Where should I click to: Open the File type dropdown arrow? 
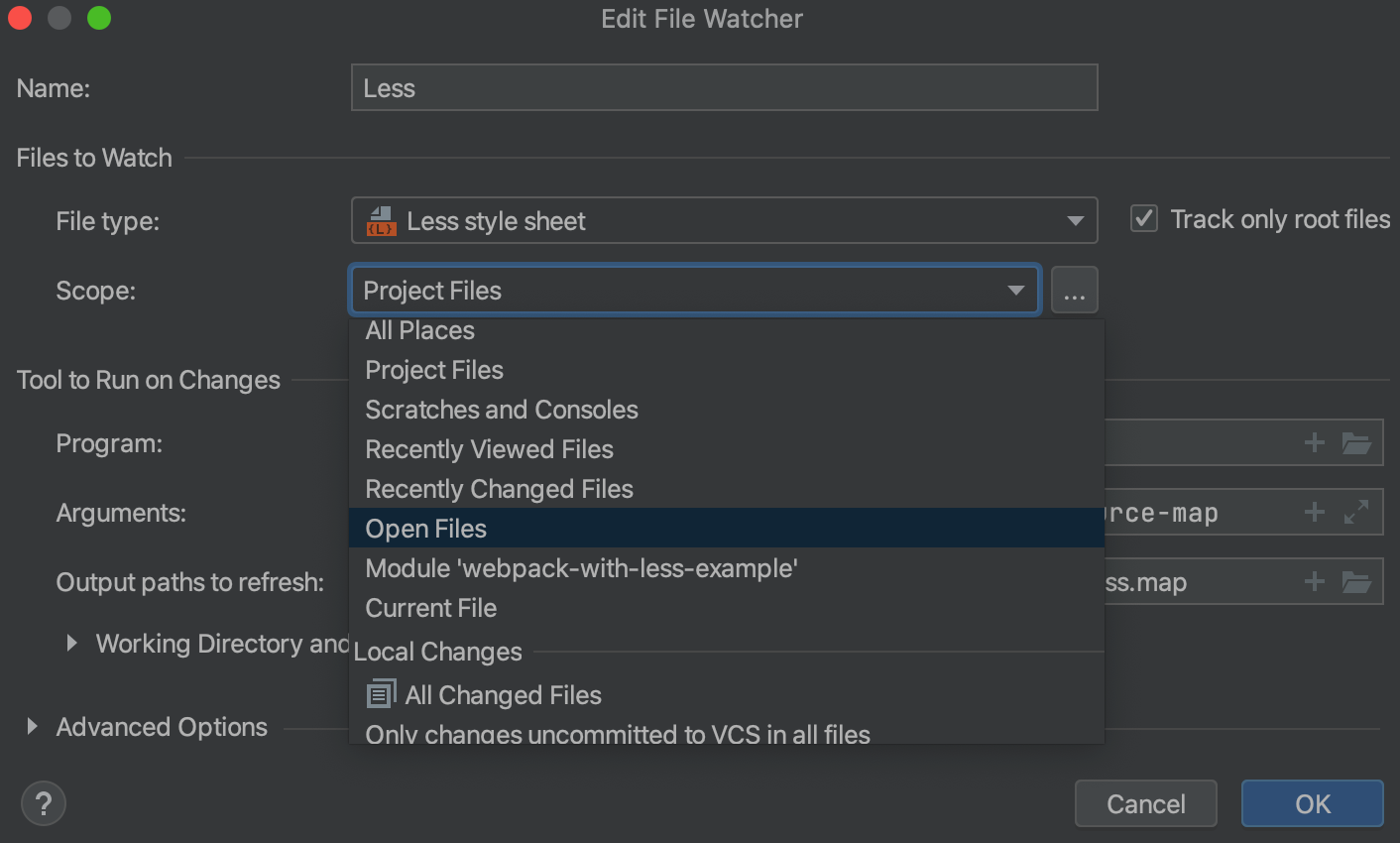[x=1075, y=220]
